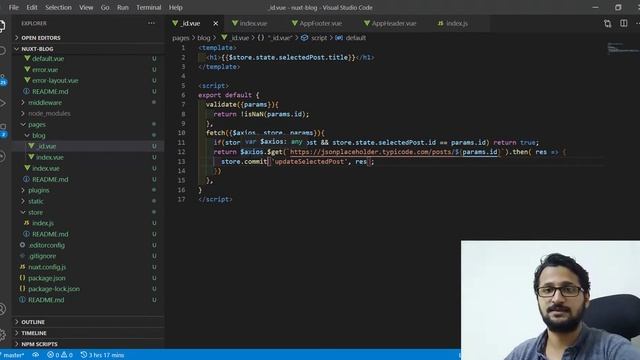The width and height of the screenshot is (640, 360).
Task: Expand the OUTLINE panel
Action: [89, 322]
